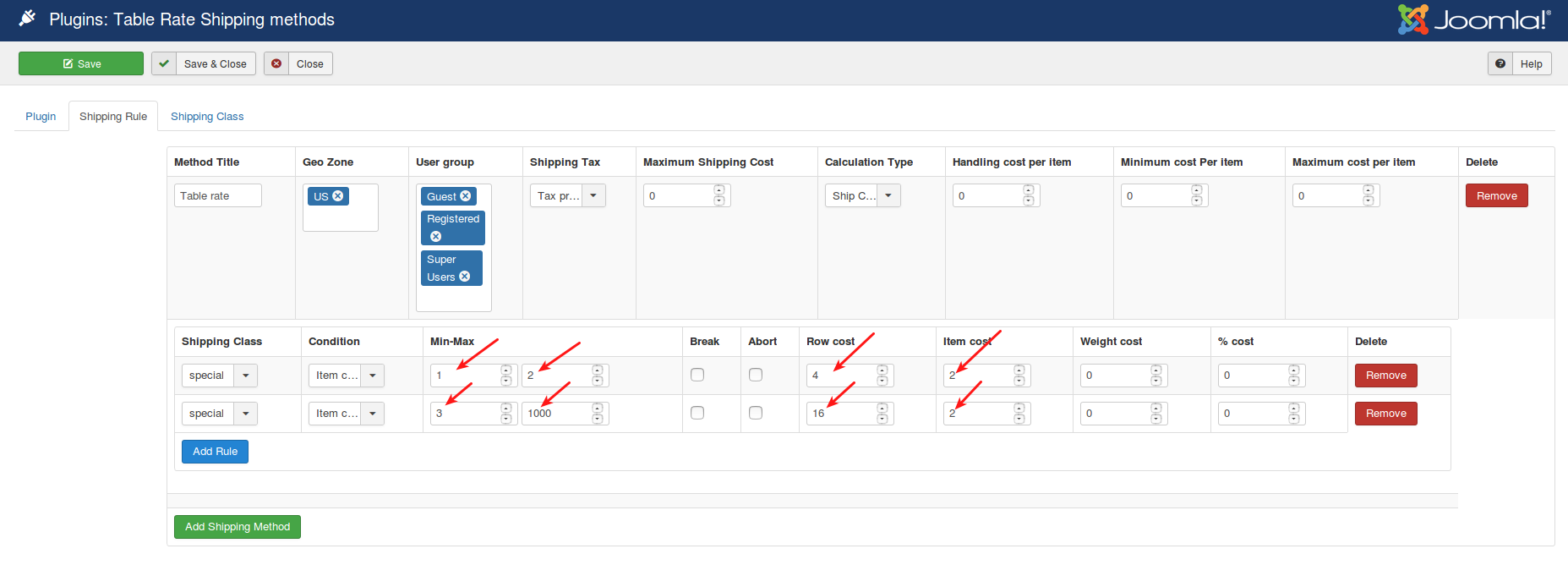Increase the Maximum Shipping Cost stepper
The image size is (1568, 565).
[x=718, y=190]
